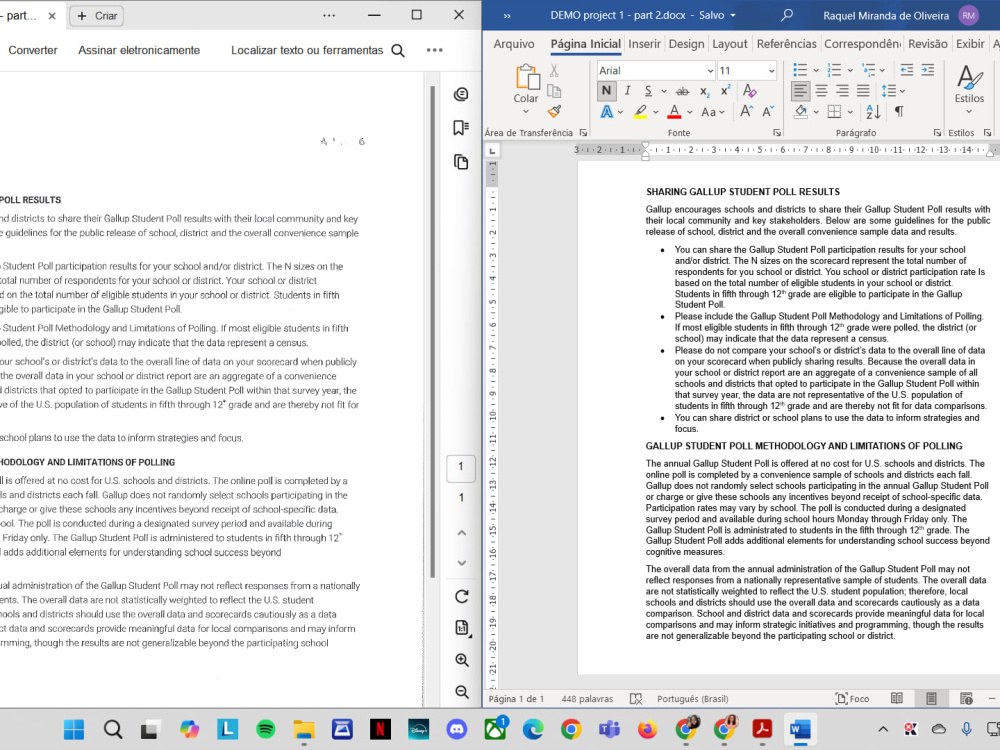Open bookmarks icon in PDF sidebar
Image resolution: width=1000 pixels, height=750 pixels.
click(x=461, y=128)
